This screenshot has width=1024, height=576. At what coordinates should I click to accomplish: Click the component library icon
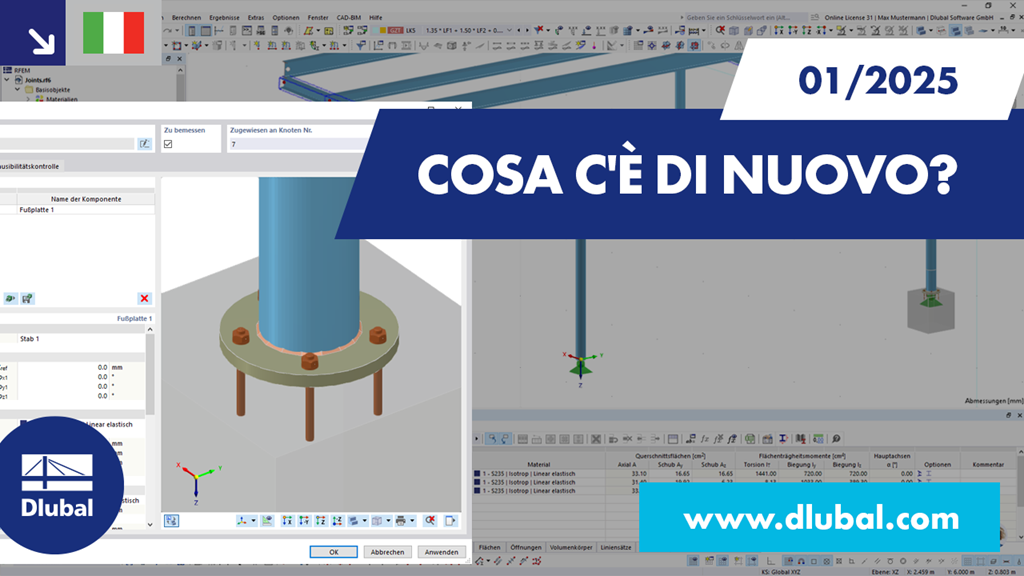[27, 298]
